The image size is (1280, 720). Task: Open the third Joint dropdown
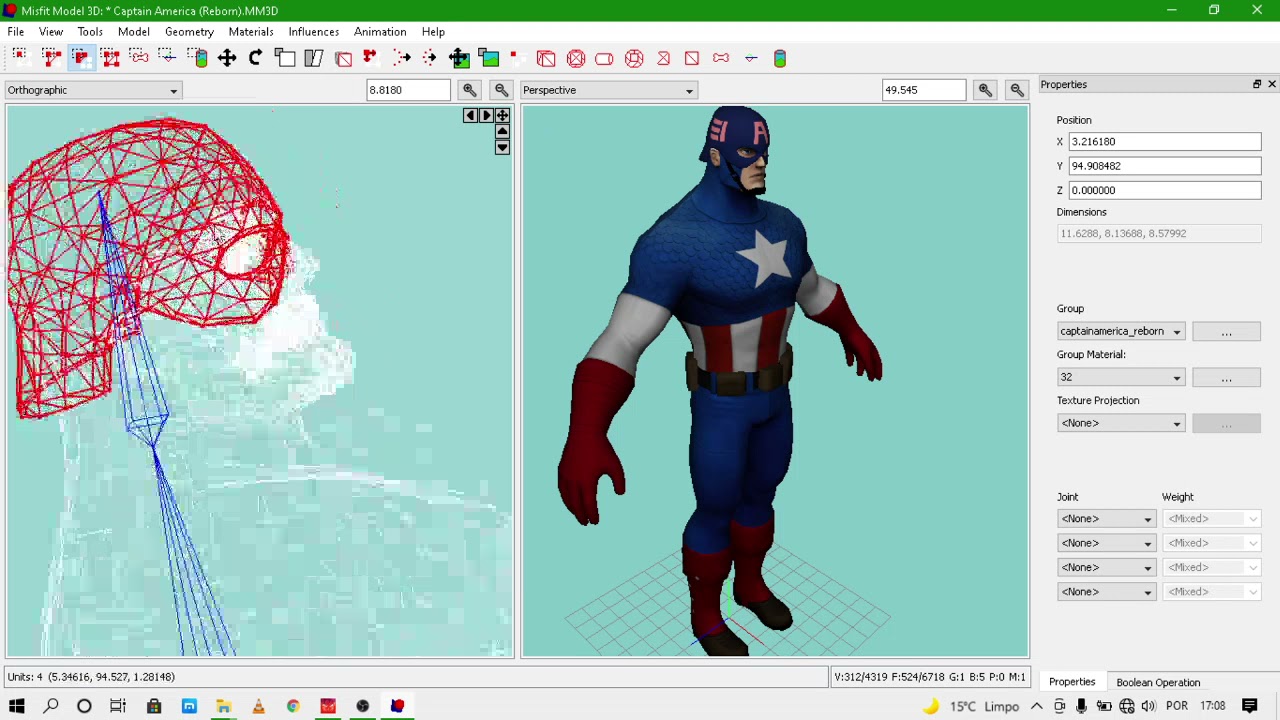(1106, 567)
